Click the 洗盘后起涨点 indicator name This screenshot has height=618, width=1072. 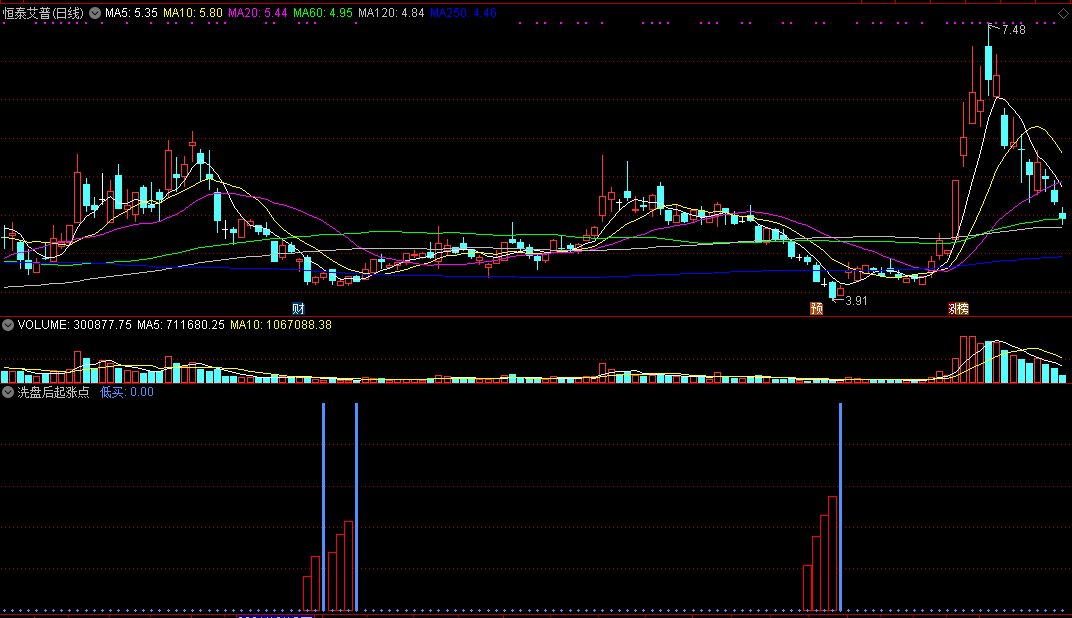click(53, 392)
